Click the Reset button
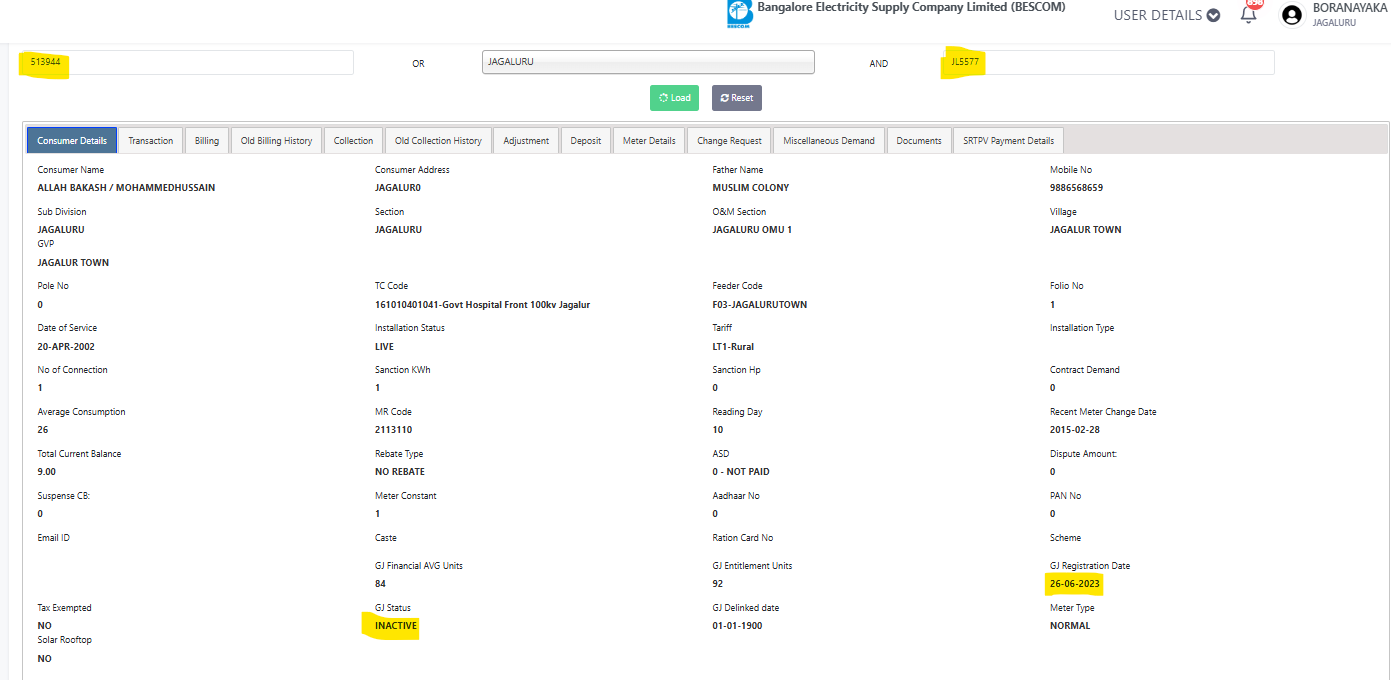The width and height of the screenshot is (1391, 680). click(737, 98)
